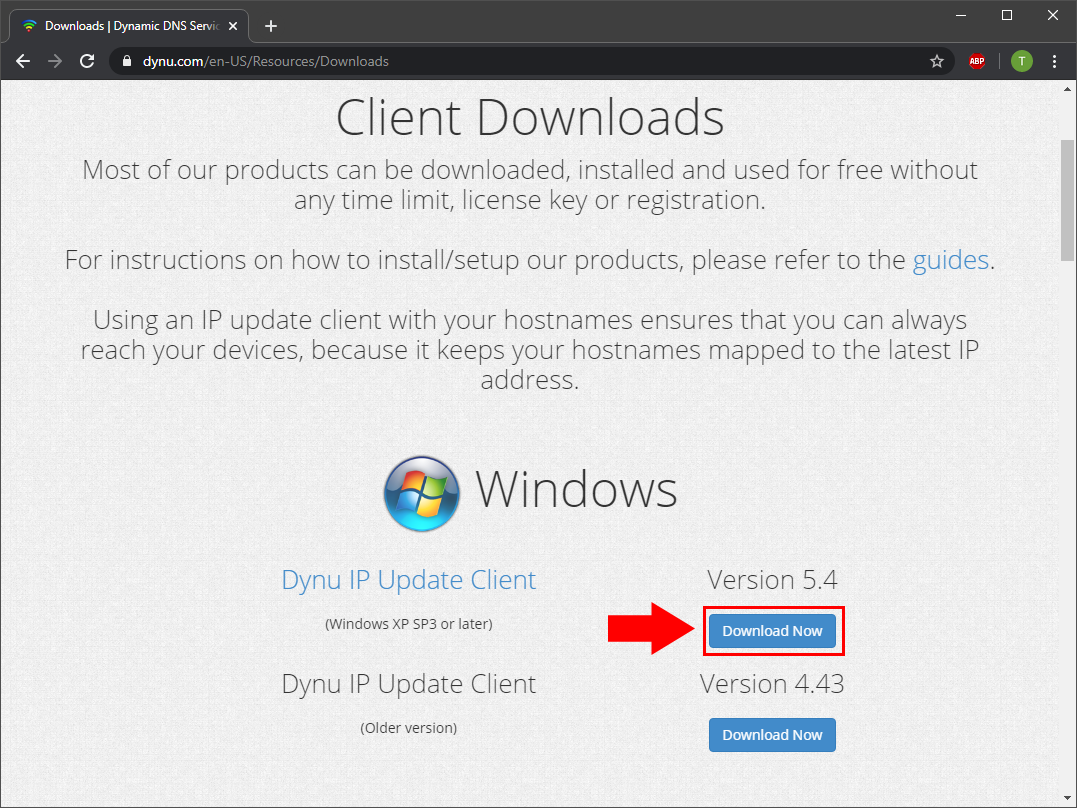The image size is (1077, 808).
Task: Click the (Older version) note
Action: point(409,728)
